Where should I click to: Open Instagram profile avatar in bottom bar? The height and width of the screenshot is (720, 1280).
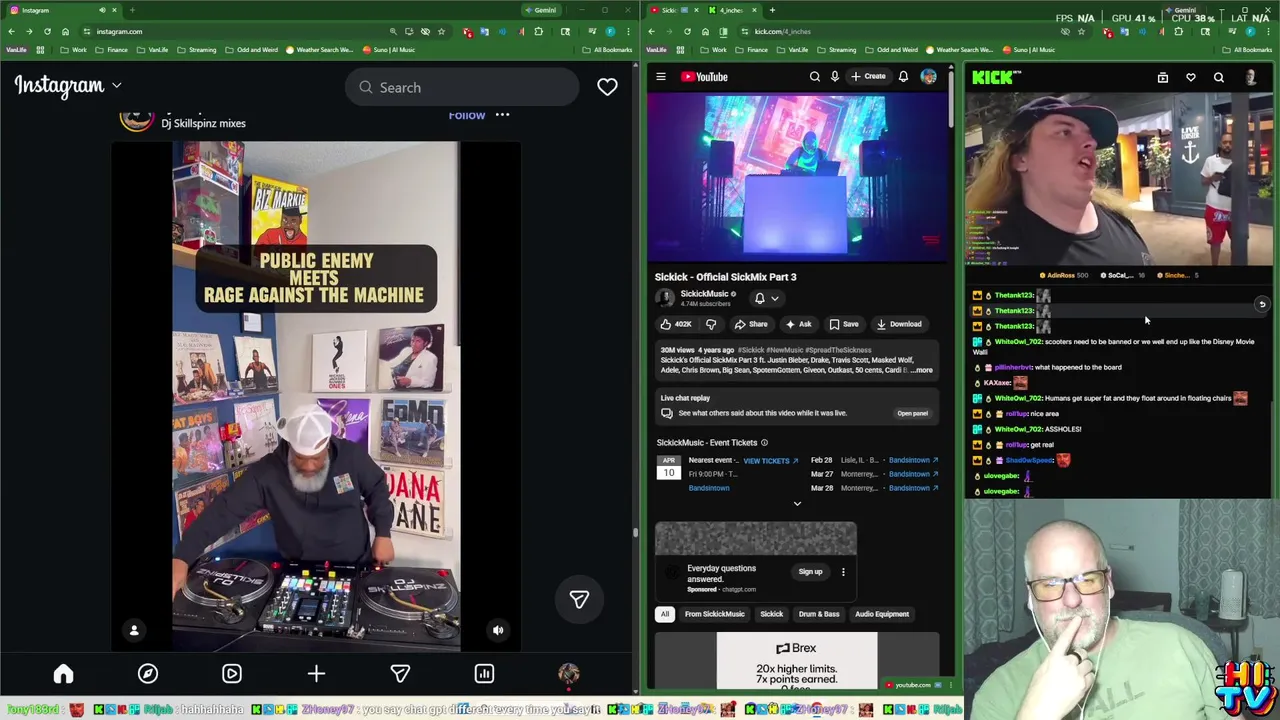click(568, 674)
